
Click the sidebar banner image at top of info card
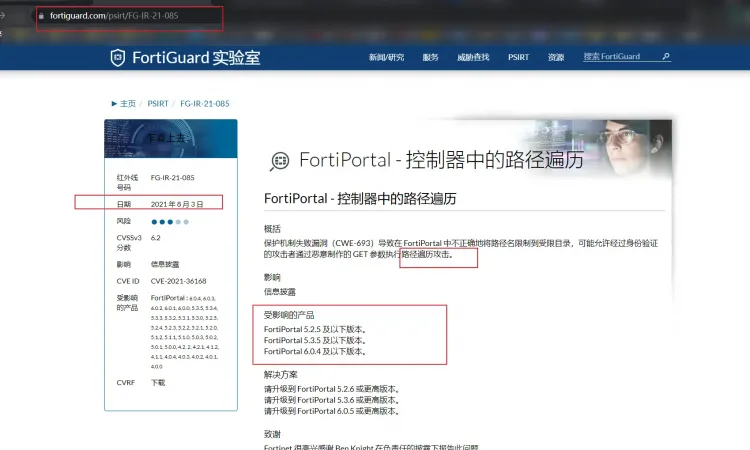click(x=171, y=139)
